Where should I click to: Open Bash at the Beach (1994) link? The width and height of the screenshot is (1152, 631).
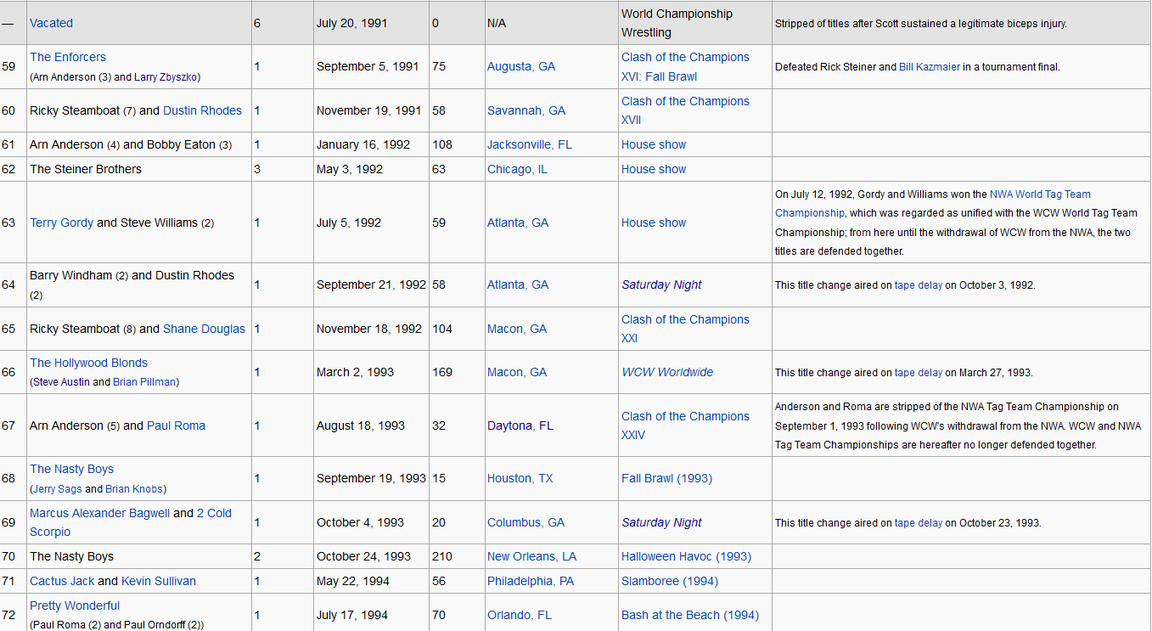[690, 615]
